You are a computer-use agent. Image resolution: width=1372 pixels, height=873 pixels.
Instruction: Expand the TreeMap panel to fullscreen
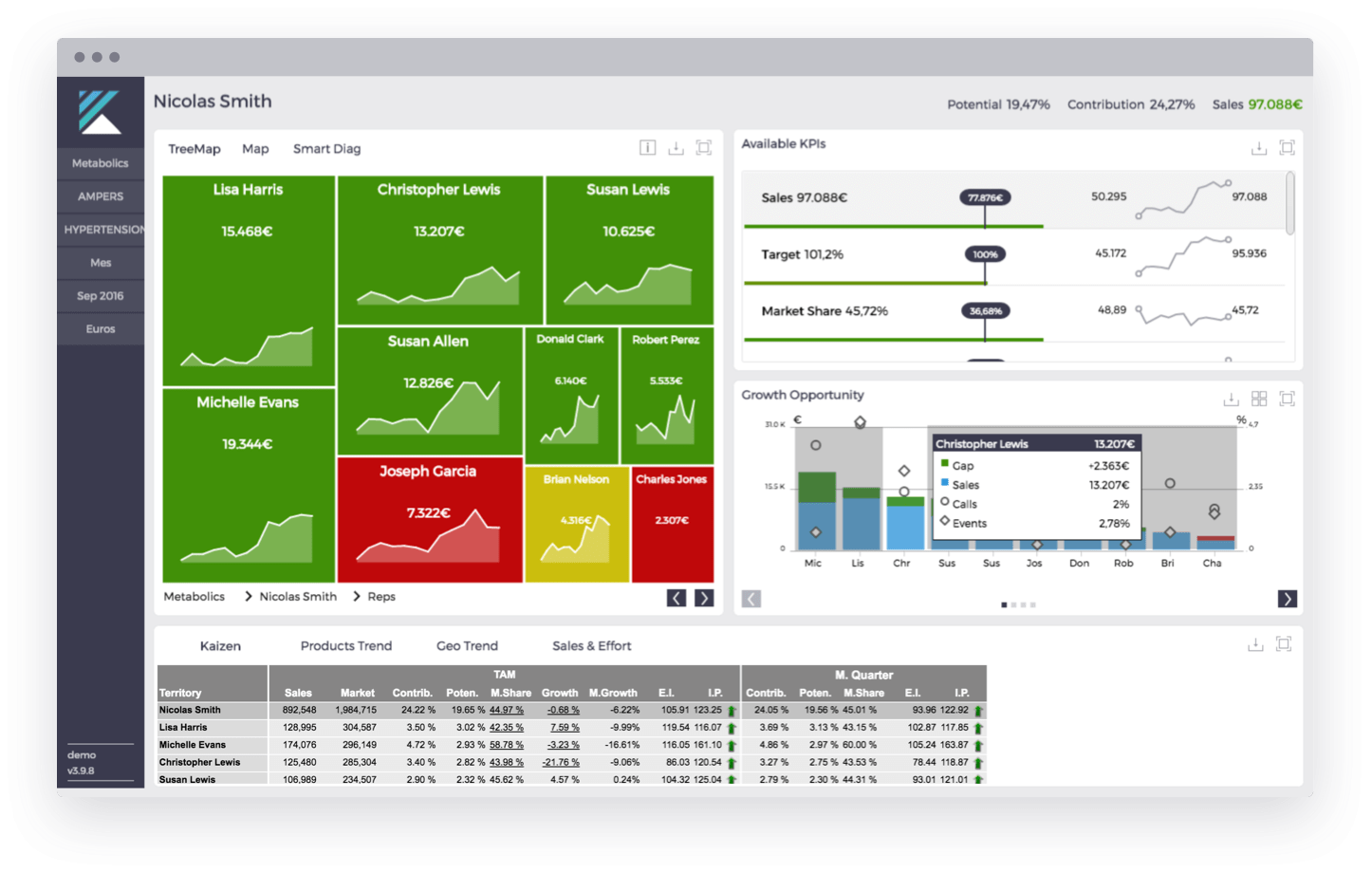pyautogui.click(x=703, y=147)
